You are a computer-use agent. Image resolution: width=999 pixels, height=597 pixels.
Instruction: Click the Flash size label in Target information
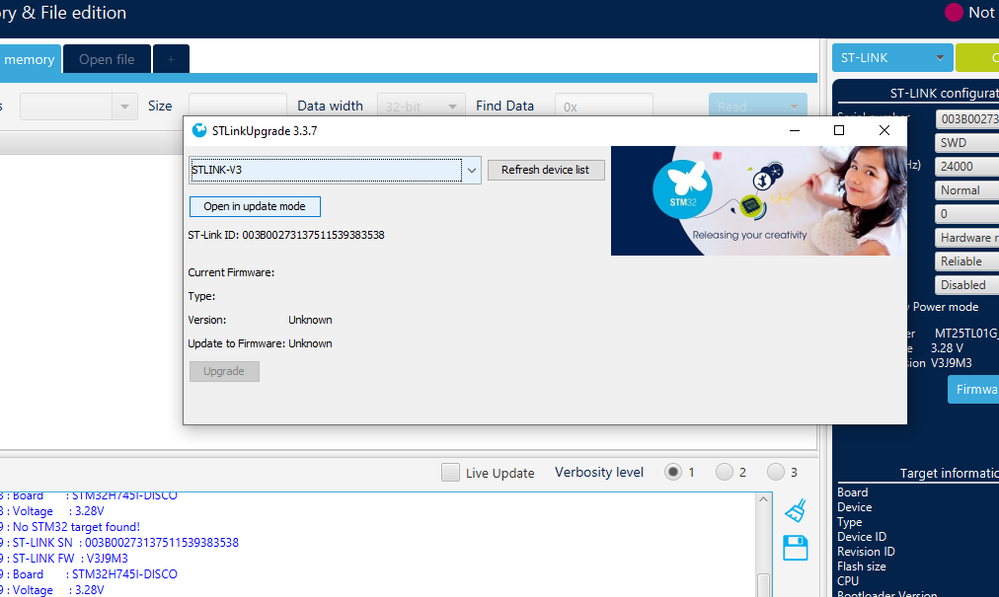click(x=861, y=566)
